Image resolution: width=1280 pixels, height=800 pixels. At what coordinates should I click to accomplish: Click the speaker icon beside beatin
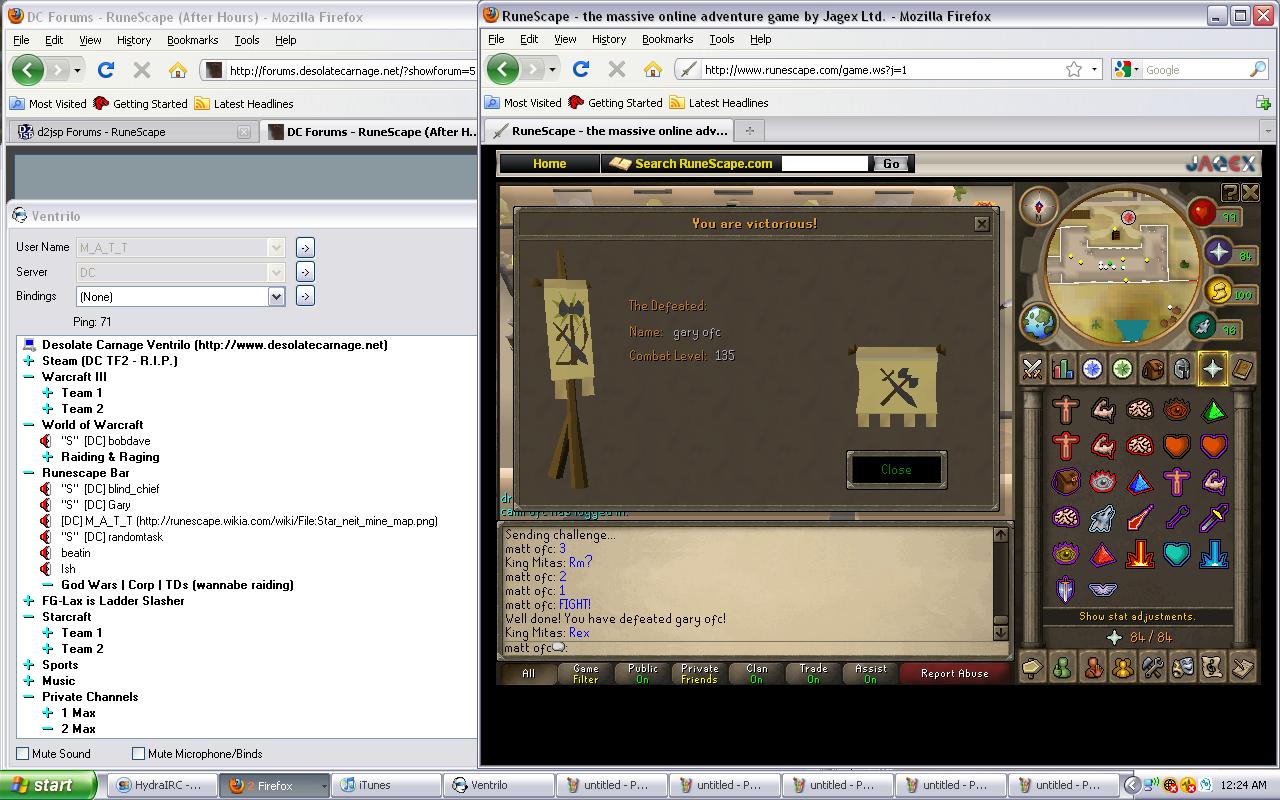46,553
